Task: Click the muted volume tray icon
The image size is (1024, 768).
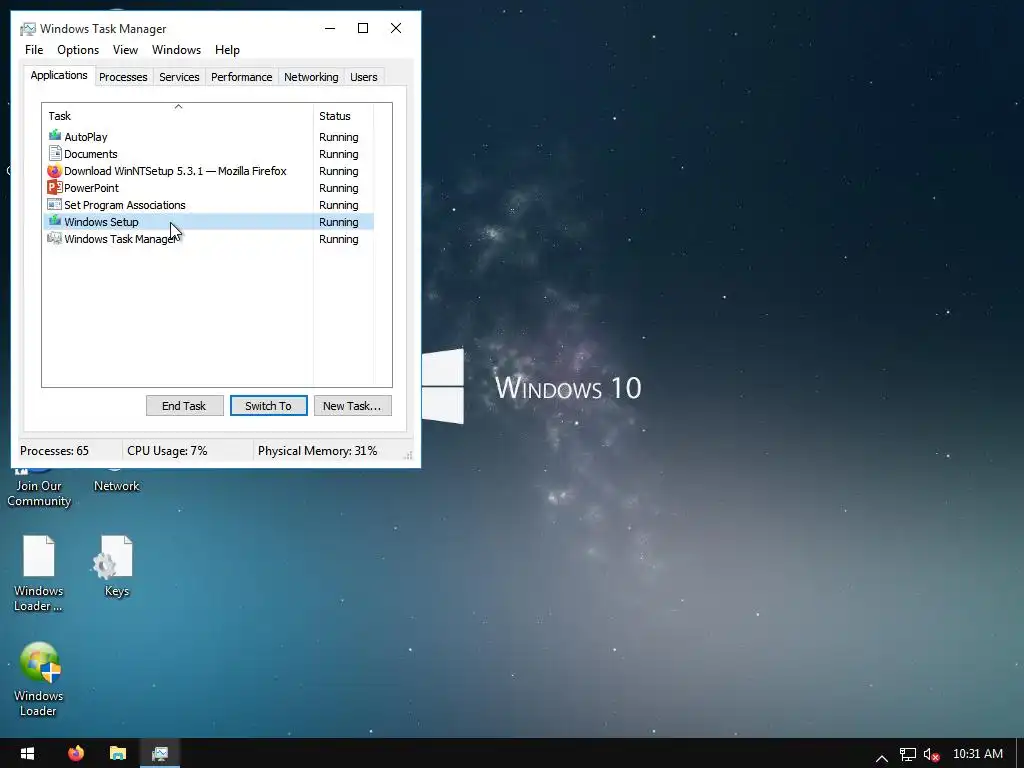Action: pyautogui.click(x=931, y=755)
